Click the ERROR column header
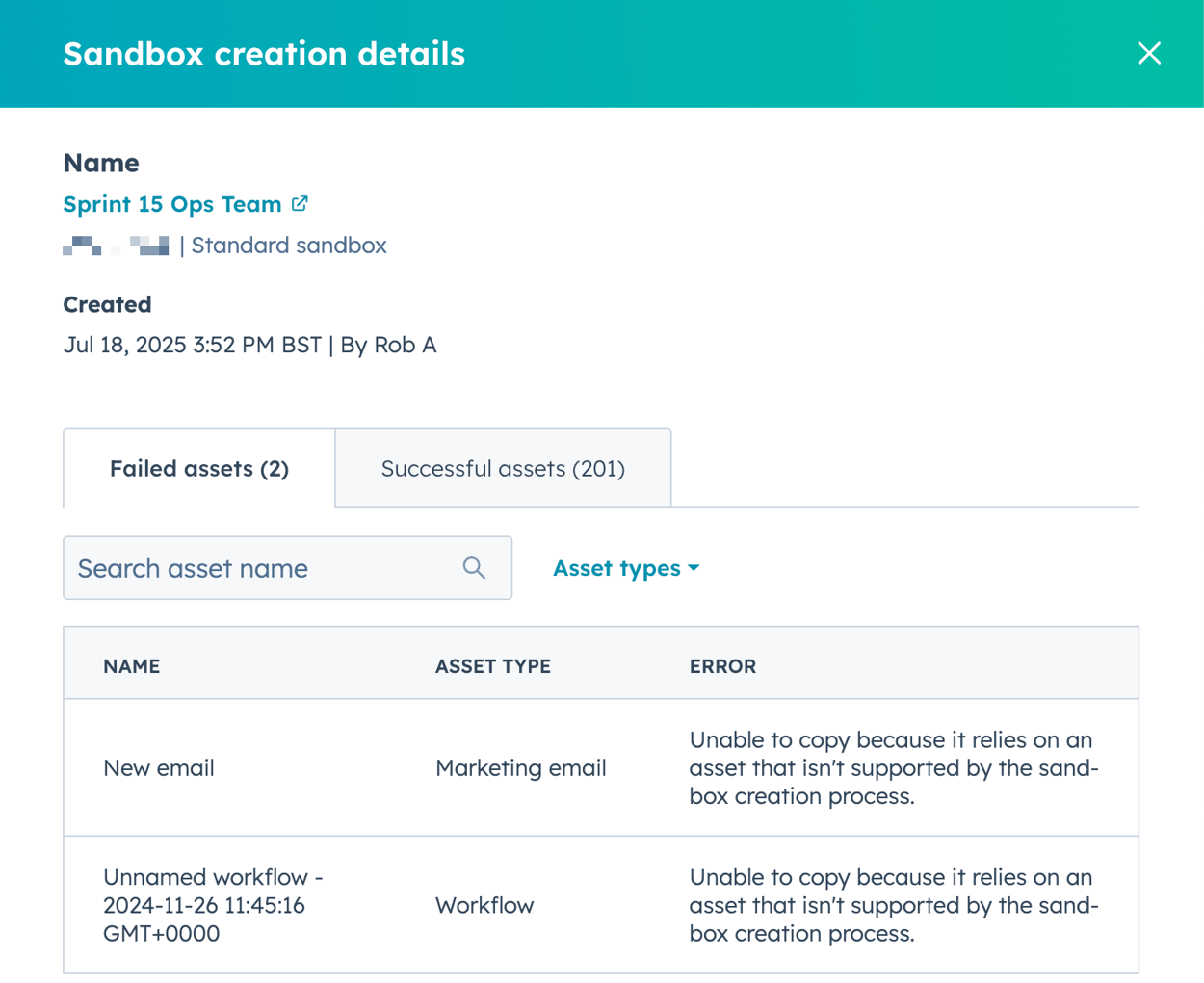 [x=722, y=665]
